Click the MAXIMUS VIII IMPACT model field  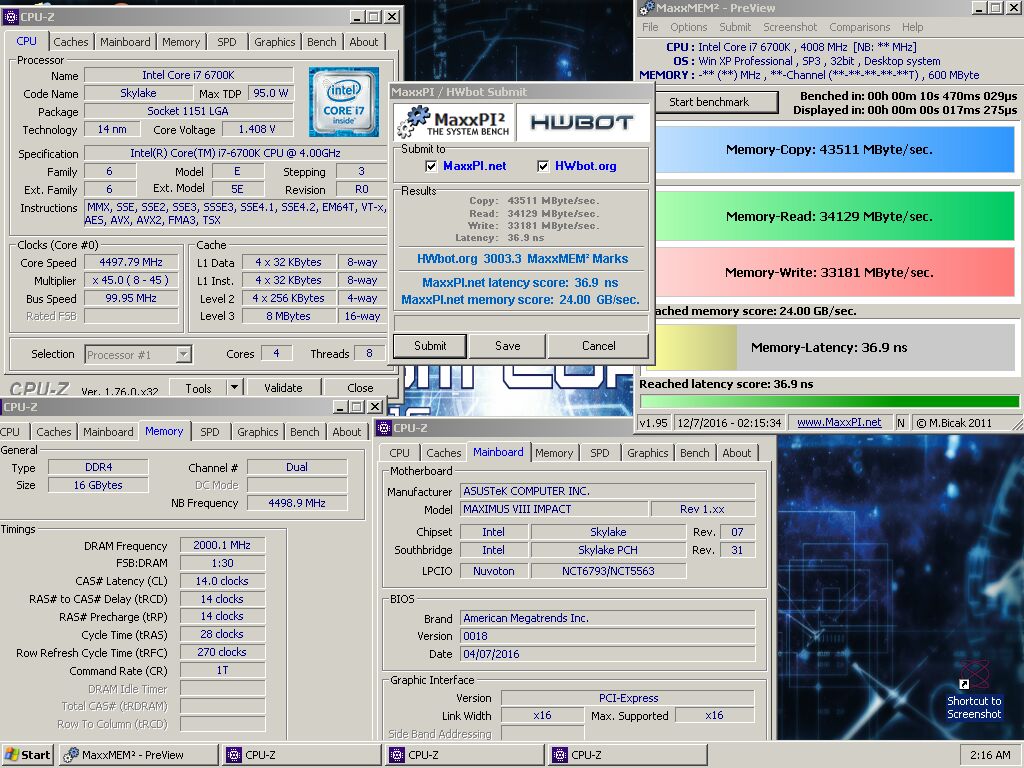click(x=554, y=509)
